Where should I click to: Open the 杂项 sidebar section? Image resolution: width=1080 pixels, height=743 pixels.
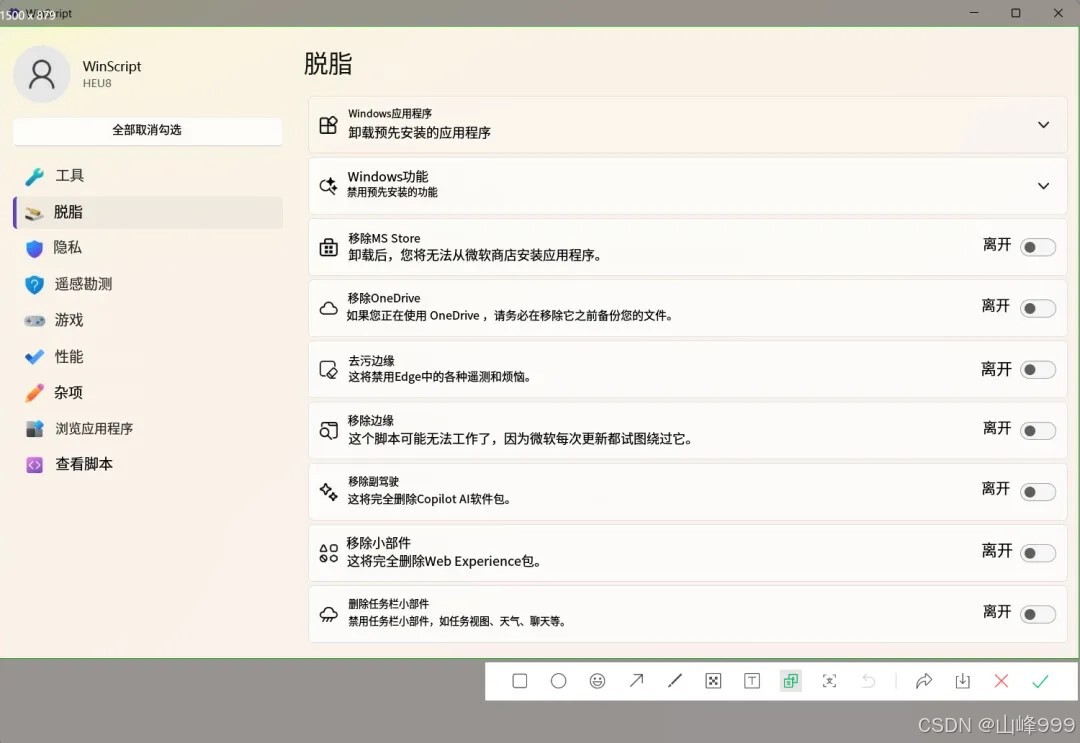pyautogui.click(x=147, y=393)
